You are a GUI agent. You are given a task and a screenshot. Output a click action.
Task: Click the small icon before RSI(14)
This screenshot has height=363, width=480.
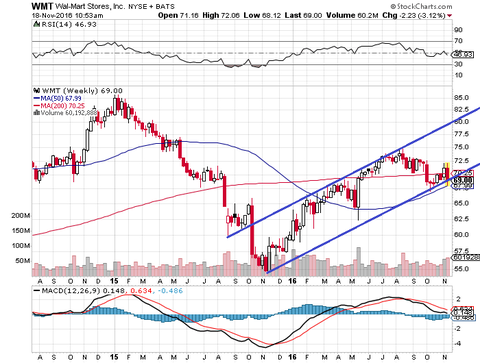pyautogui.click(x=36, y=24)
